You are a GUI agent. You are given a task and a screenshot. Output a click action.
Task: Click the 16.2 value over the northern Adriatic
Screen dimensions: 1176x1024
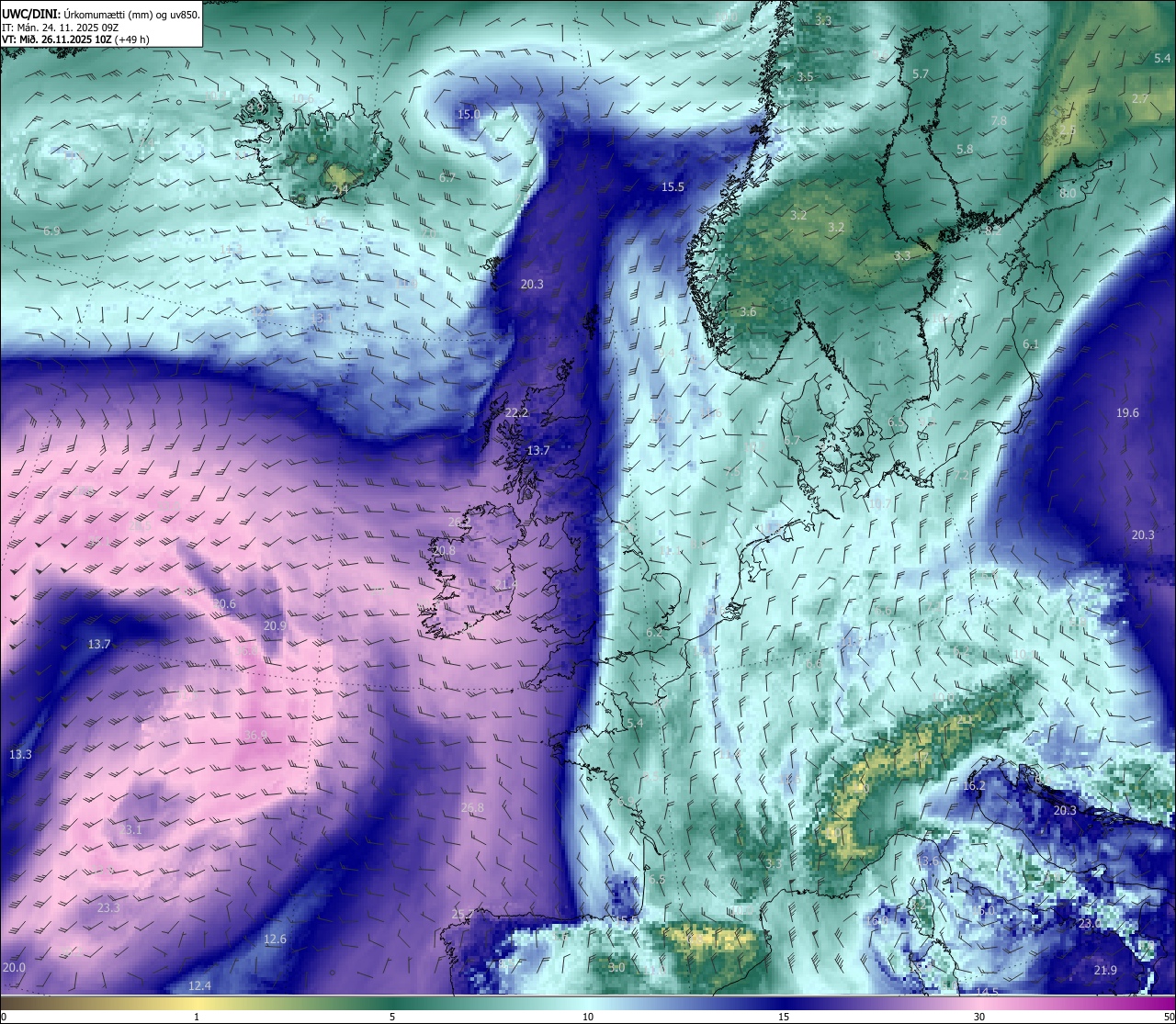click(x=974, y=785)
